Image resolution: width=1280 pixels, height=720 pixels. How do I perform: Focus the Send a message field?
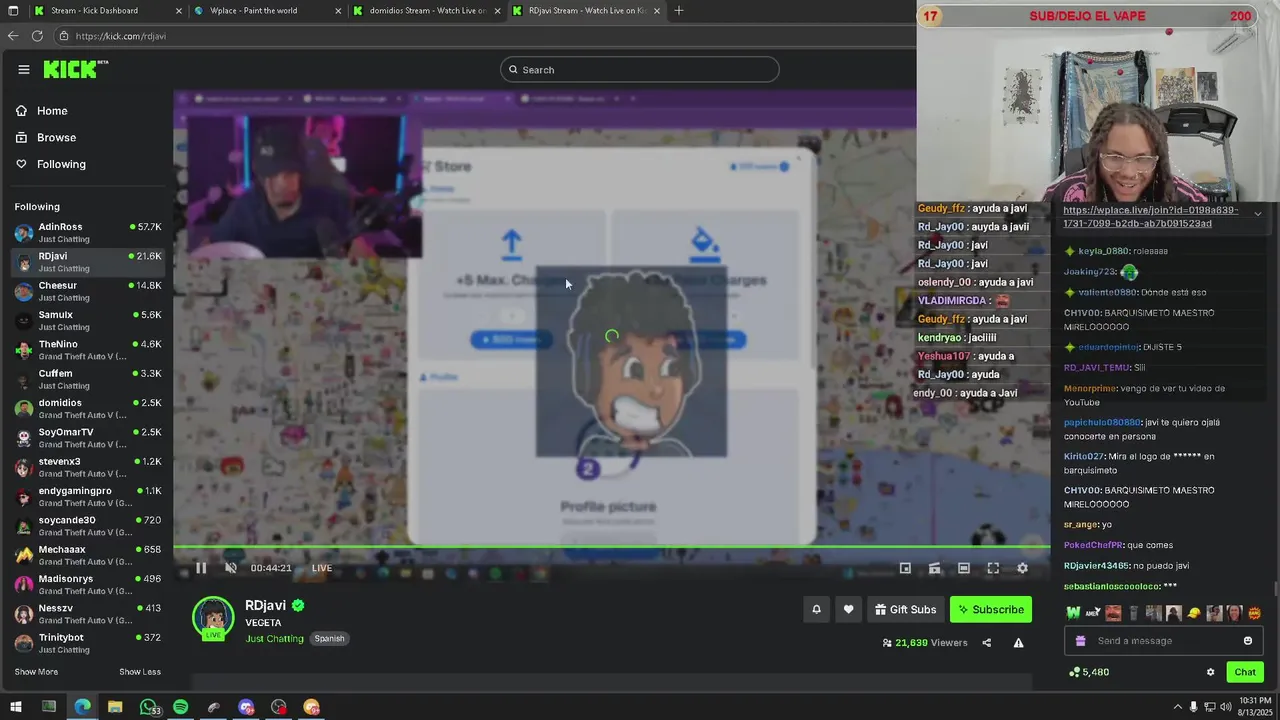click(1165, 641)
